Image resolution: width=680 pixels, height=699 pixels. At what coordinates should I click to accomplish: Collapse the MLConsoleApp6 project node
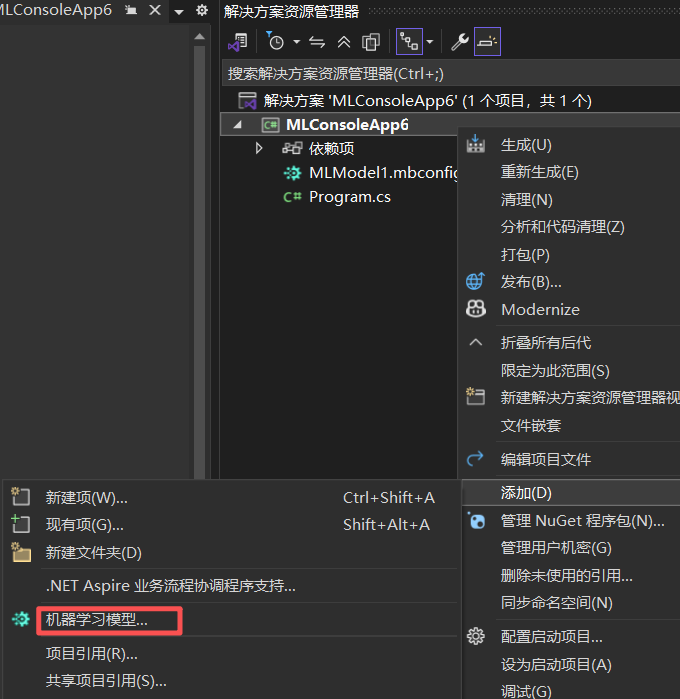[x=238, y=125]
